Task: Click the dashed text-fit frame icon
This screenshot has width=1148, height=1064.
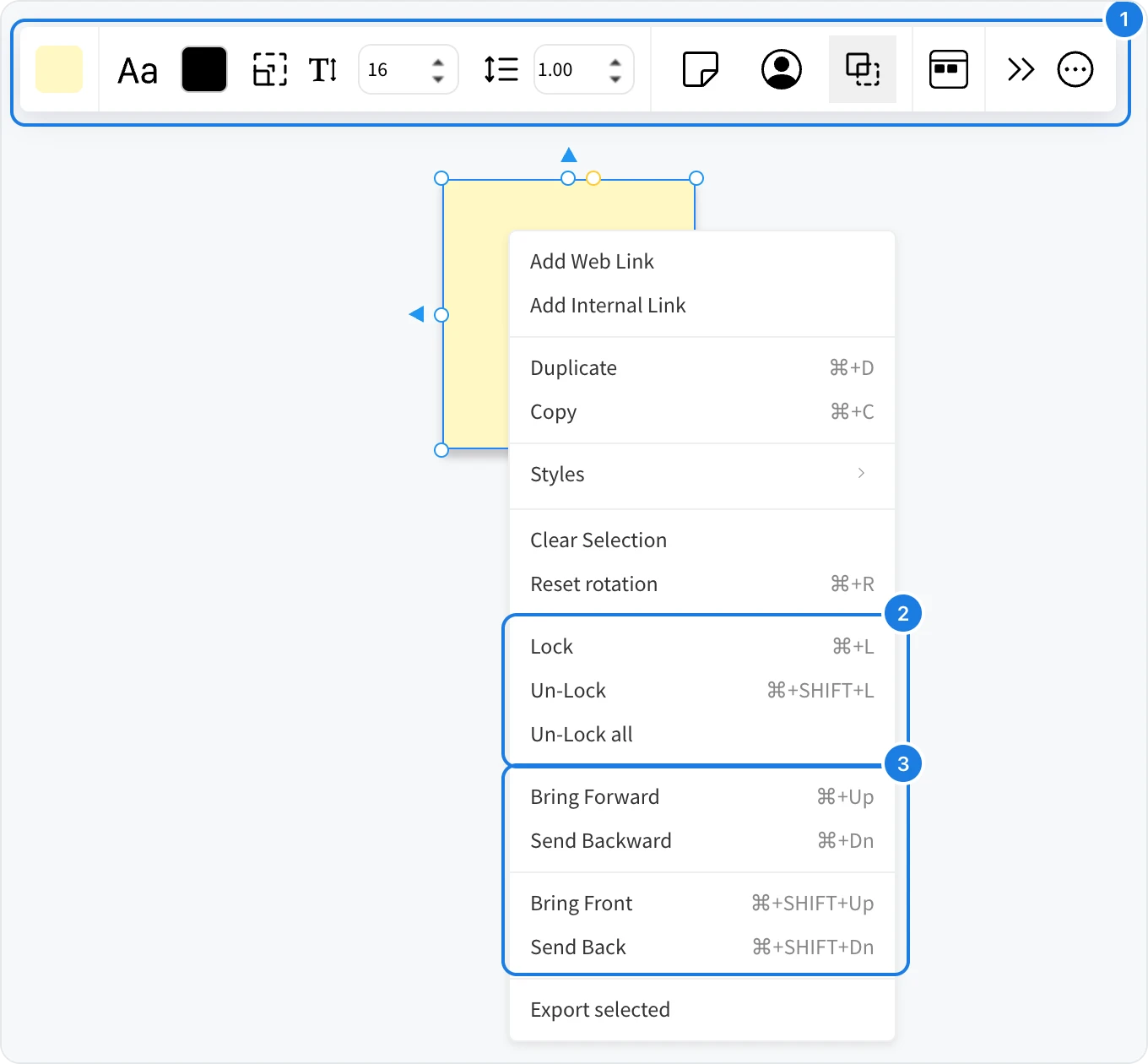Action: pyautogui.click(x=270, y=69)
